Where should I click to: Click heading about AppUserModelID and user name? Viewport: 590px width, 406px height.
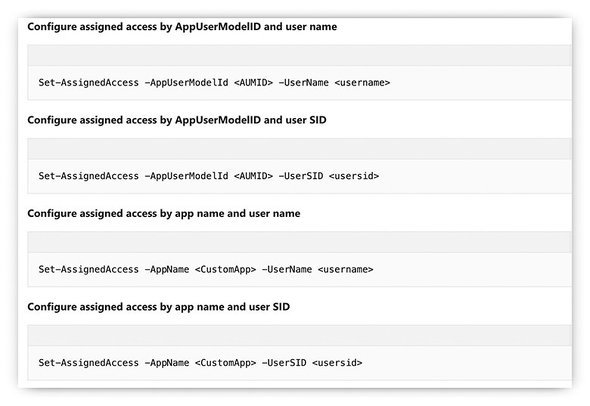pyautogui.click(x=182, y=27)
